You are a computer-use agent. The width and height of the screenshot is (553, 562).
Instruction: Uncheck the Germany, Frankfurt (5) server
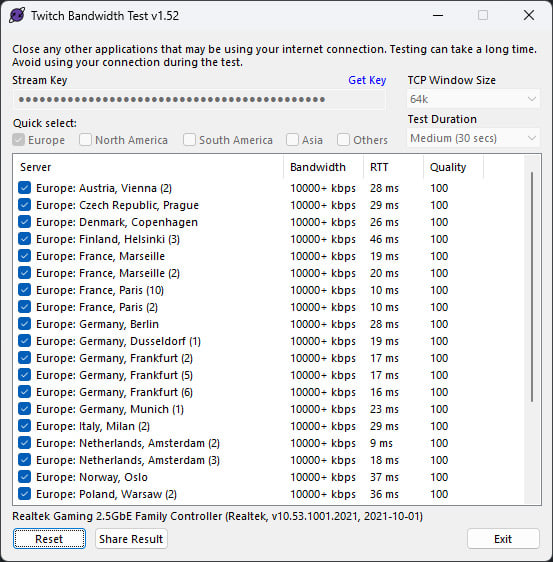[24, 375]
